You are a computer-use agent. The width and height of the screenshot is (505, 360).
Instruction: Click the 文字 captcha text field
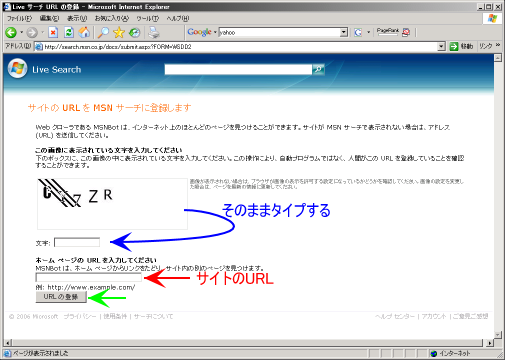tap(77, 242)
